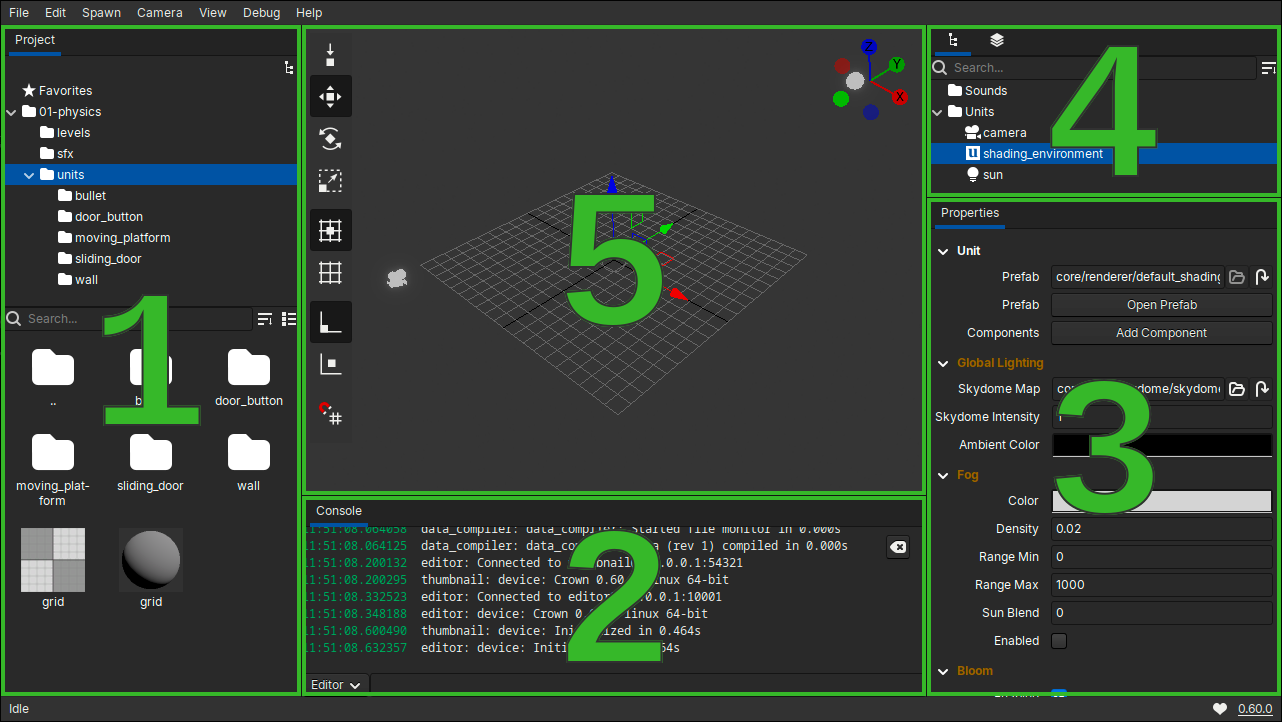The image size is (1282, 722).
Task: Open the Editor dropdown in the Console panel
Action: tap(335, 684)
